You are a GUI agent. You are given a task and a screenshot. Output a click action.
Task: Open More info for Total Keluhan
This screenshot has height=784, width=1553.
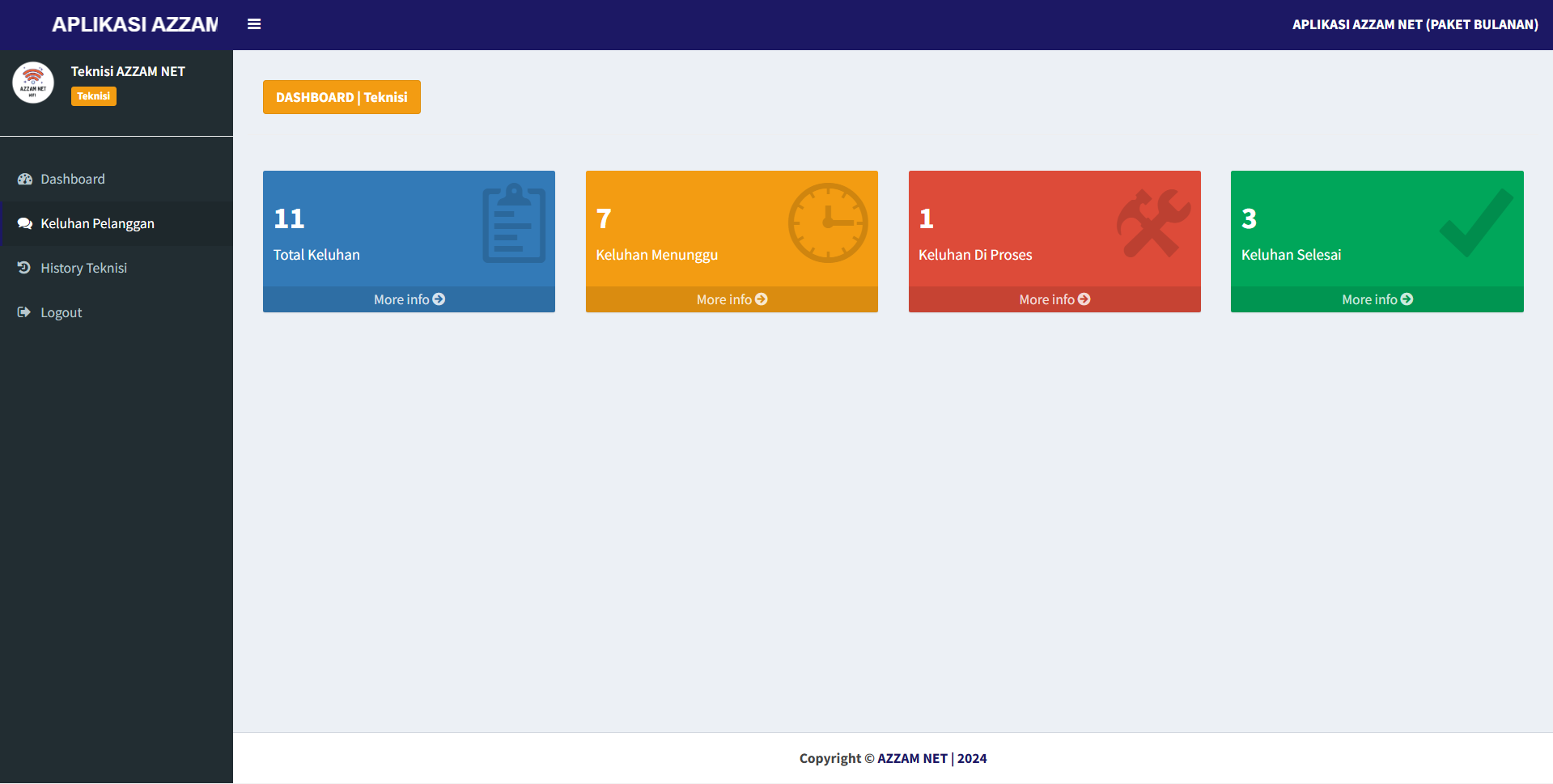pyautogui.click(x=409, y=299)
